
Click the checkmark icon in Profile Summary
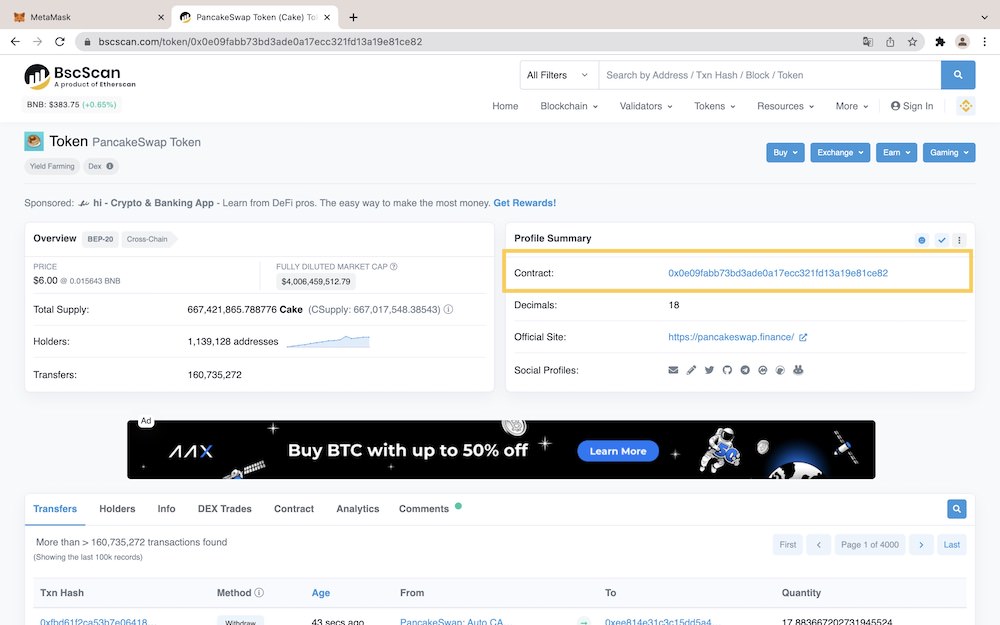tap(941, 240)
